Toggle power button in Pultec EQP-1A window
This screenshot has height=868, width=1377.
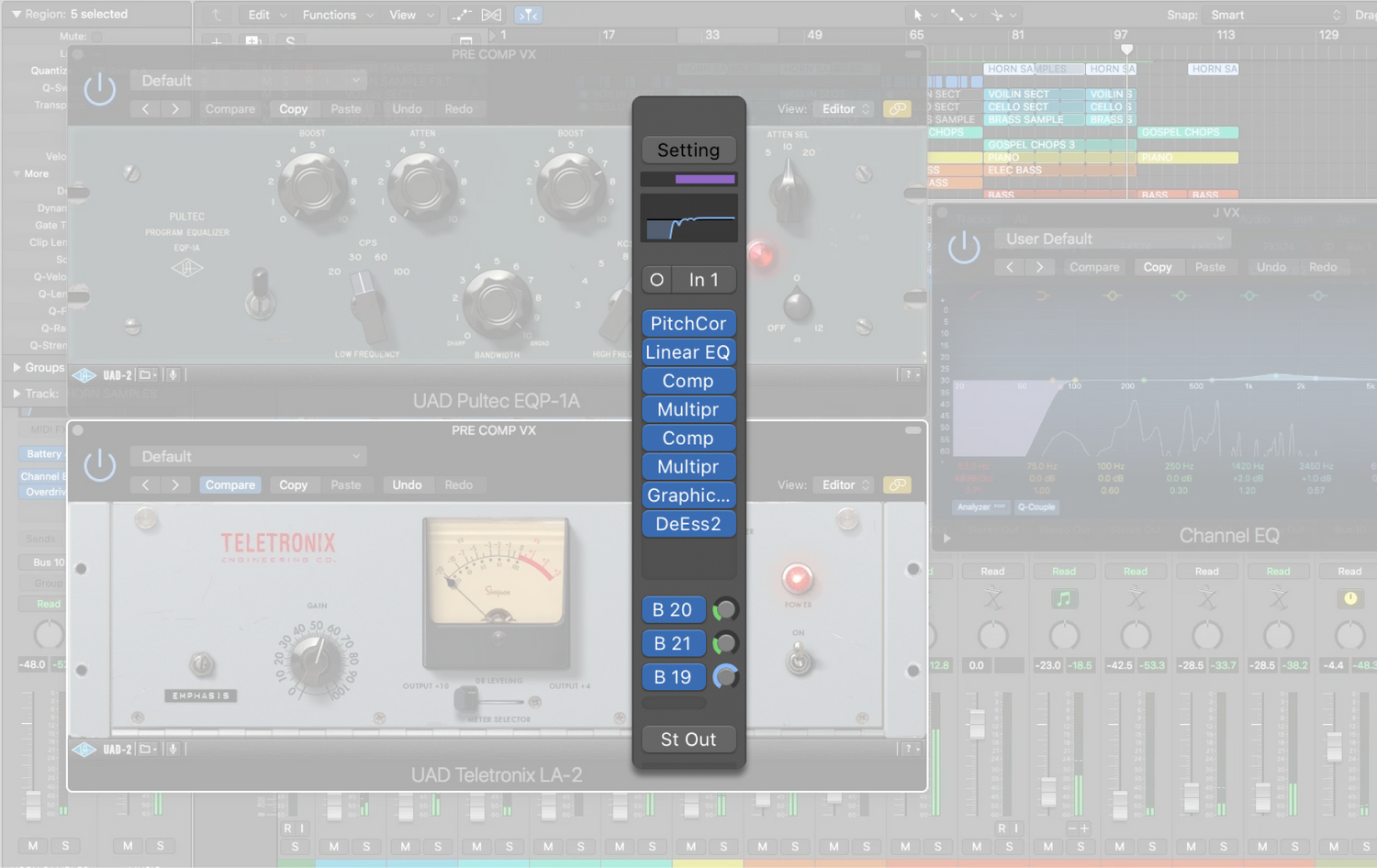(x=99, y=90)
